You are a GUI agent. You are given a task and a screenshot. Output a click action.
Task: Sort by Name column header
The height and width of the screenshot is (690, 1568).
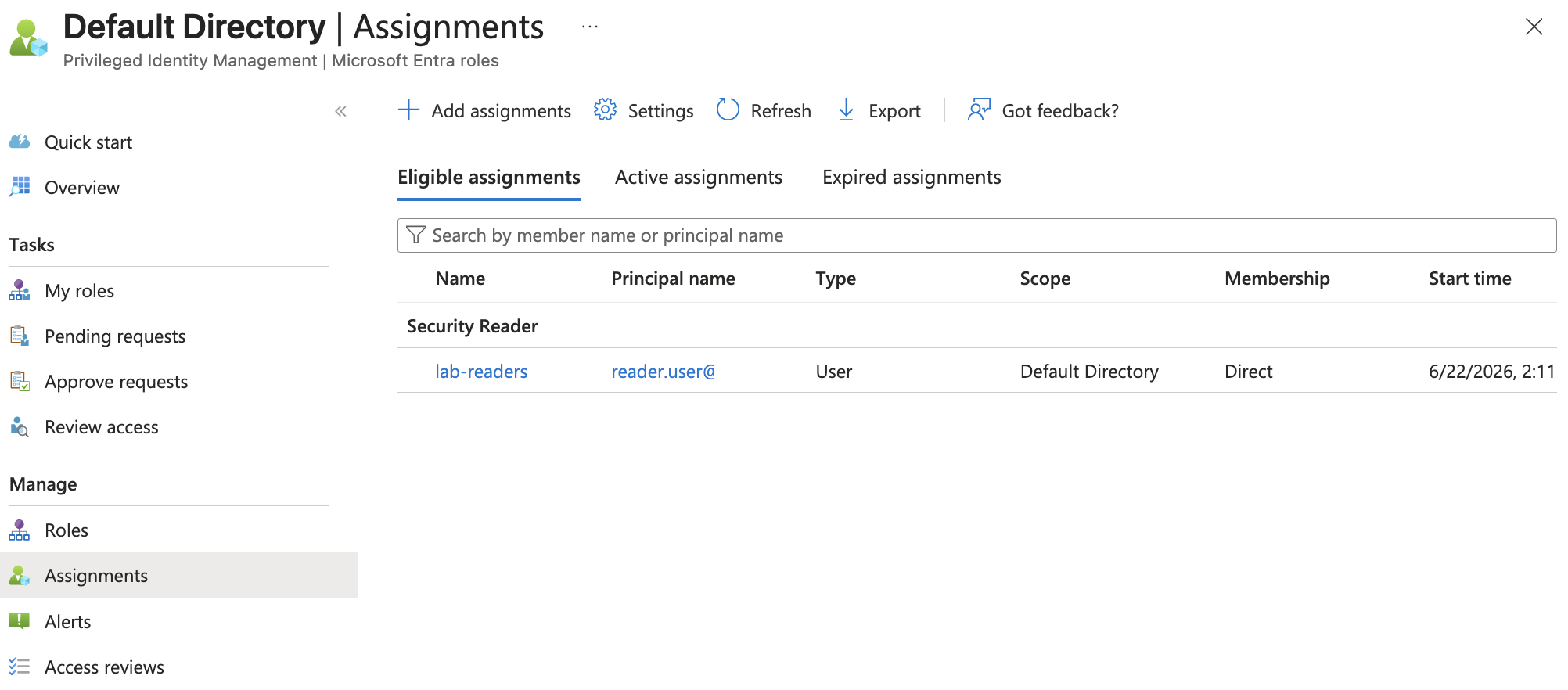point(460,279)
